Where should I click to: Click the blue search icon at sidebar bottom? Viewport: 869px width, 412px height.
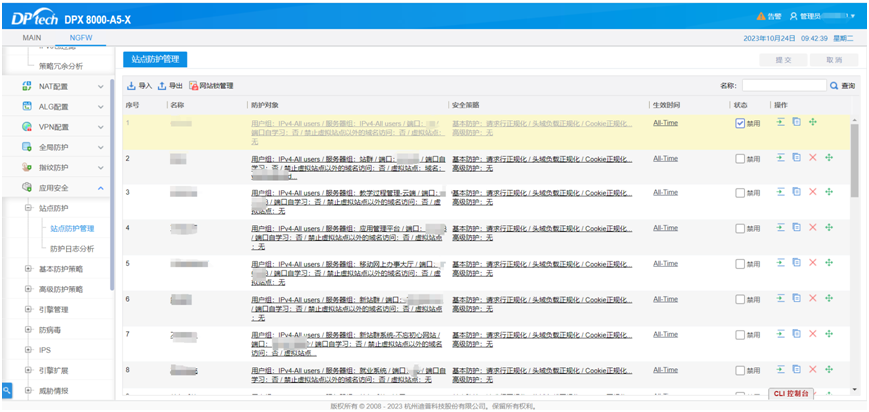(x=6, y=390)
